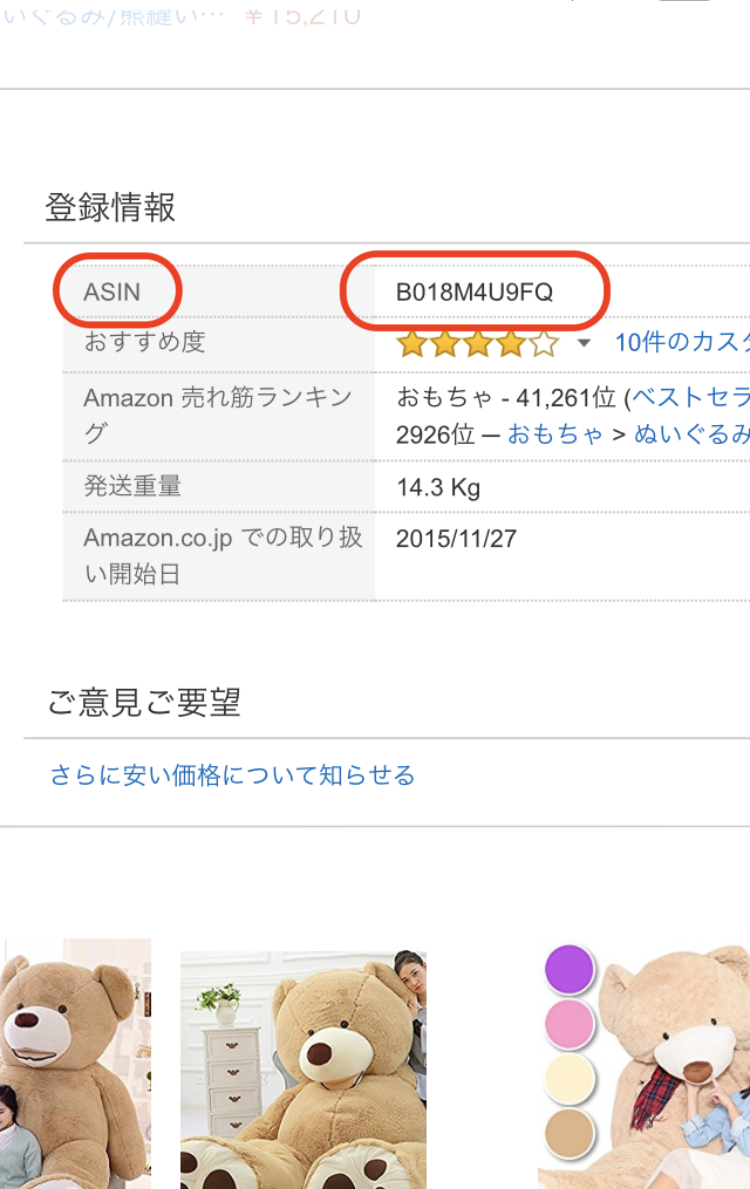Choose the cream color swatch

[x=570, y=1080]
